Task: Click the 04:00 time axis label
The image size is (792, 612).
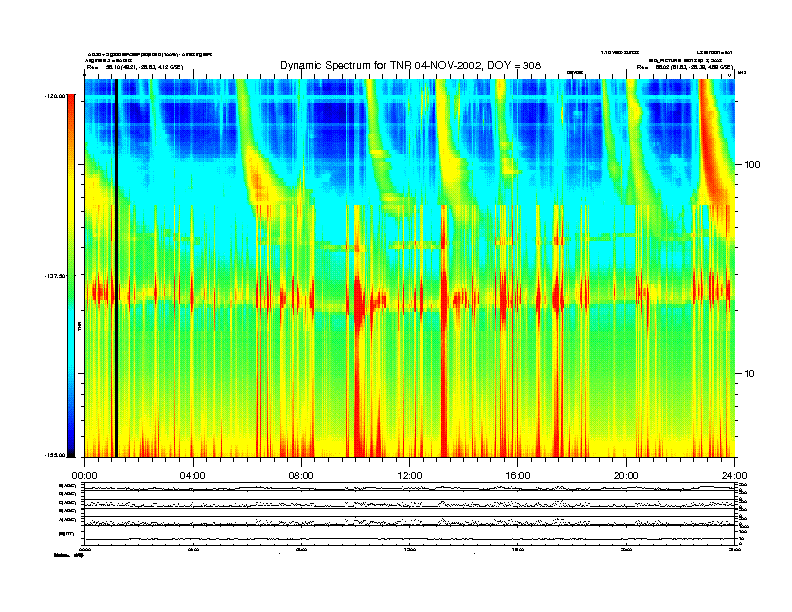Action: point(193,476)
